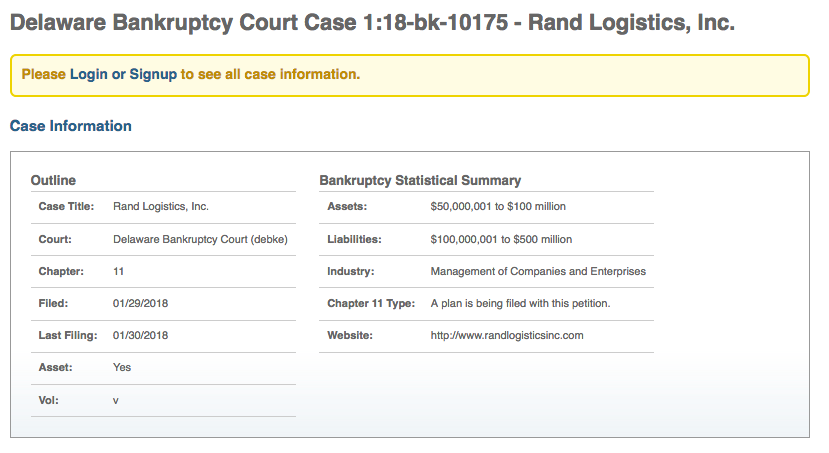Click the Bankruptcy Statistical Summary header
This screenshot has height=453, width=829.
click(x=420, y=180)
